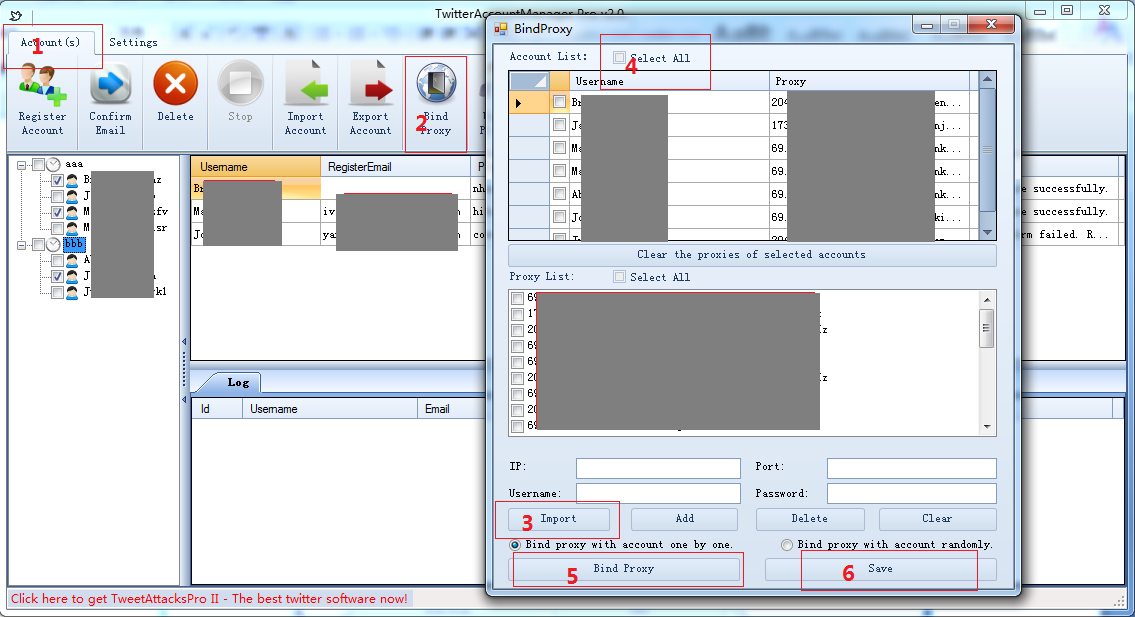The image size is (1135, 617).
Task: Click the Proxy column header in BindProxy
Action: (x=870, y=81)
